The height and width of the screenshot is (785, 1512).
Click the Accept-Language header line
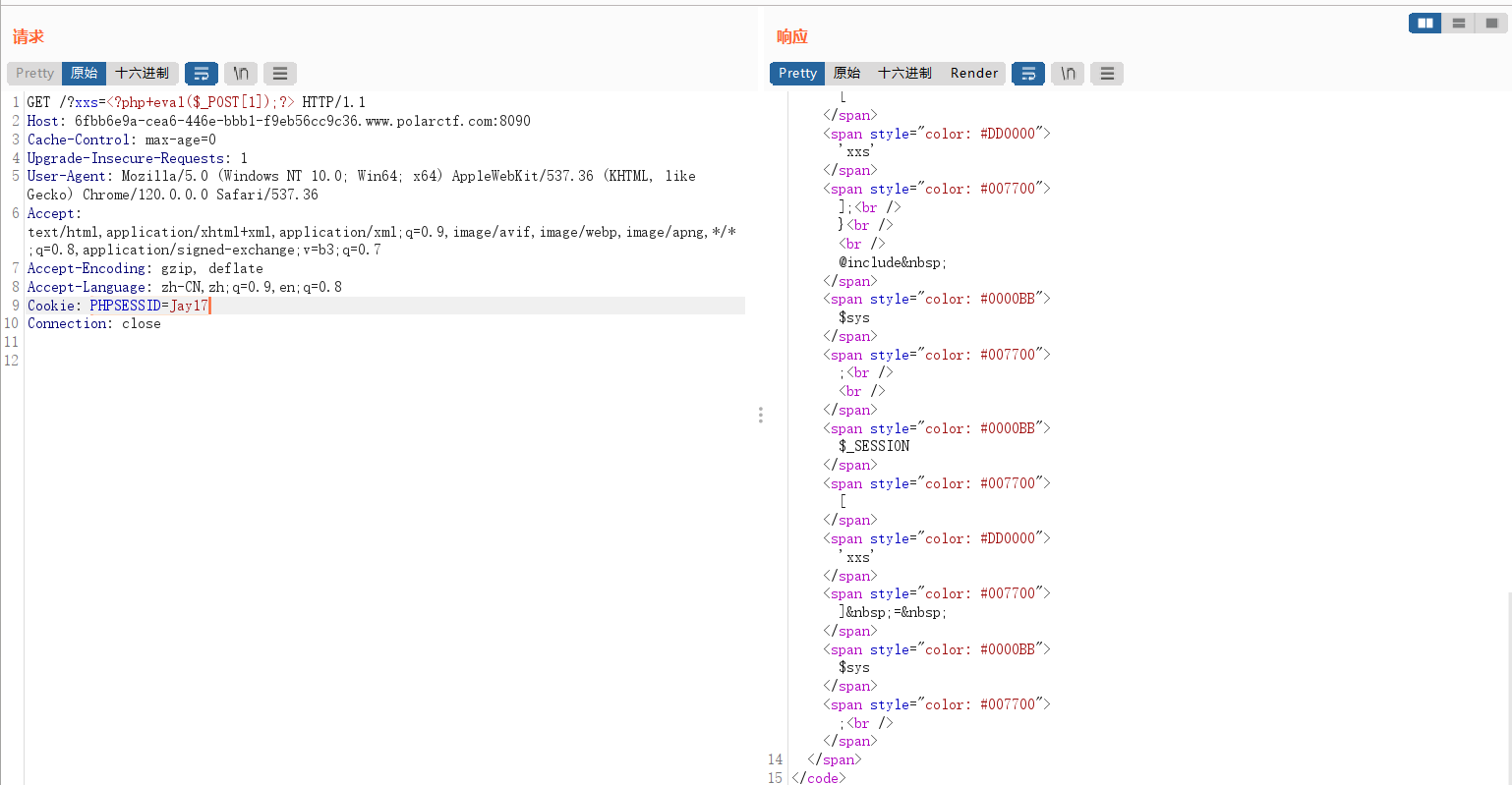click(185, 287)
